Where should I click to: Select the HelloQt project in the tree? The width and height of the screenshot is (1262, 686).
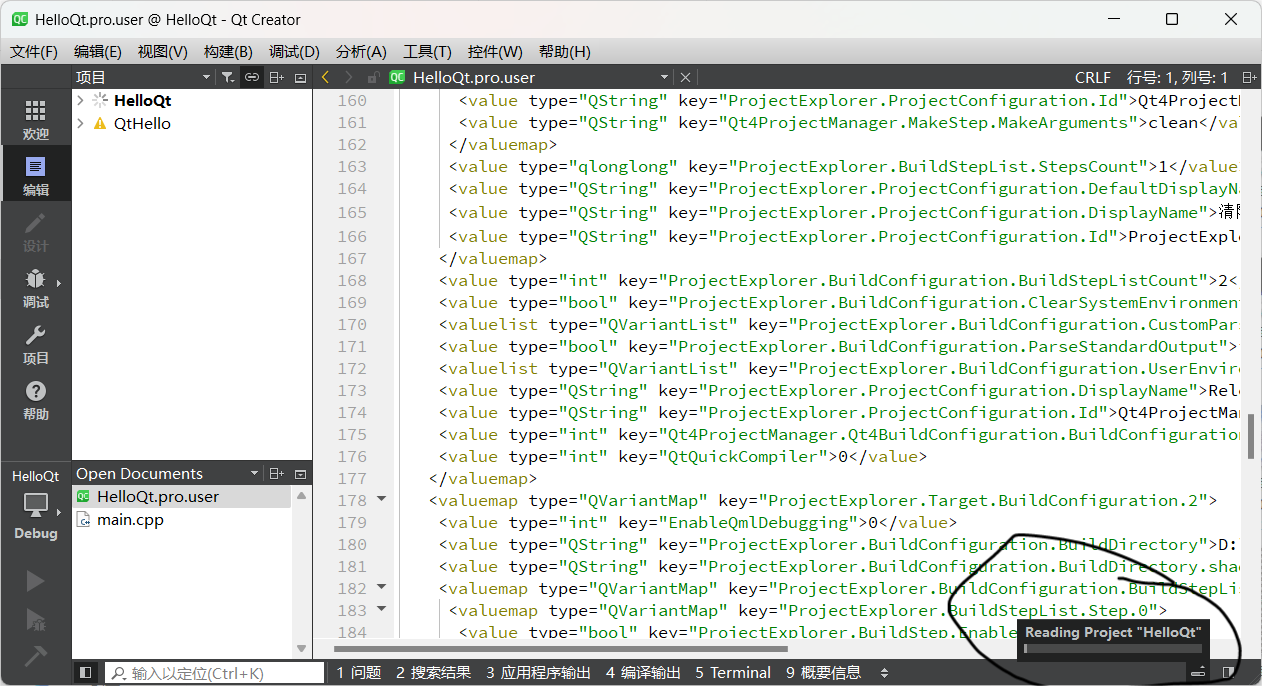click(142, 101)
